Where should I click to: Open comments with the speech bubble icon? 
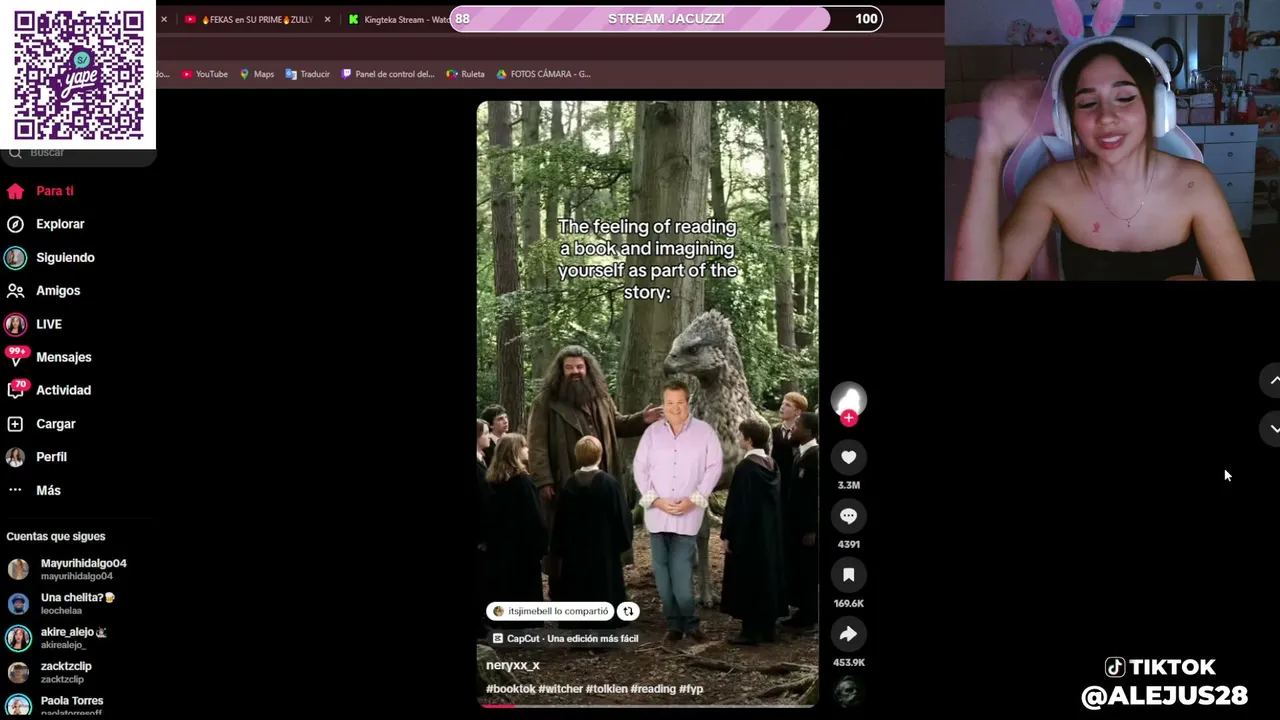click(x=848, y=516)
